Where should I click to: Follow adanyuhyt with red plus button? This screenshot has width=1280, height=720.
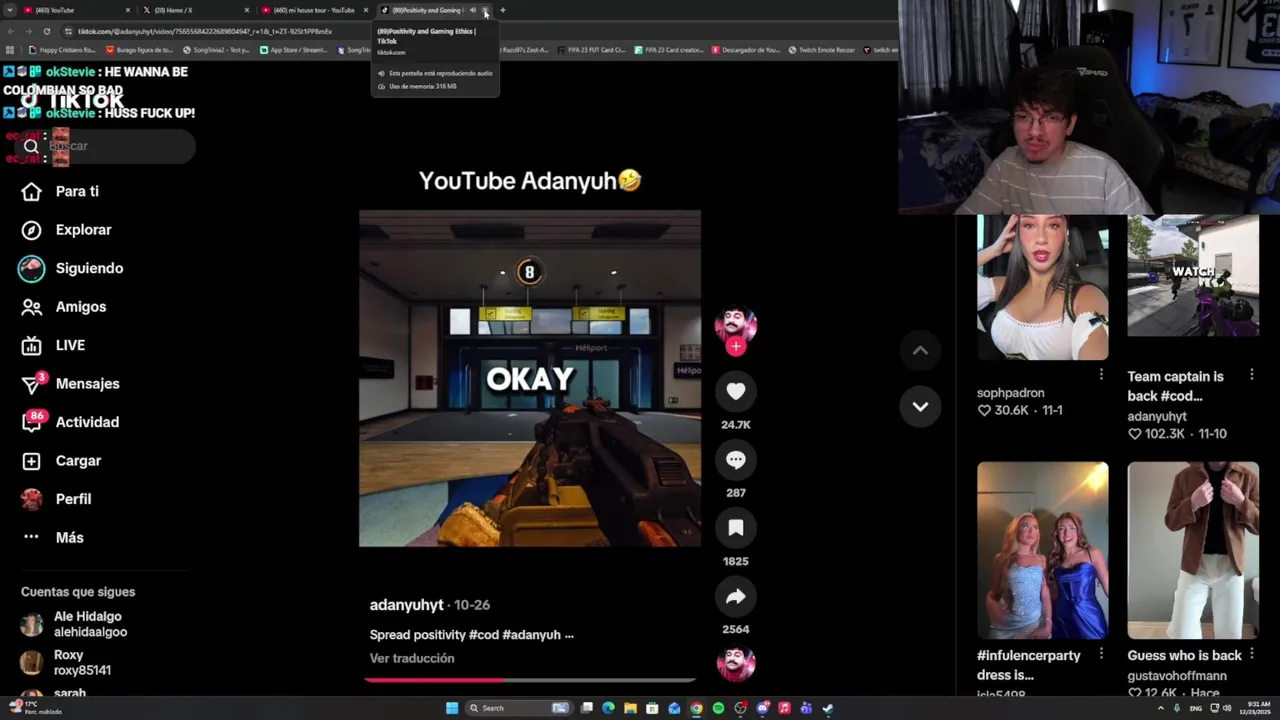(736, 347)
